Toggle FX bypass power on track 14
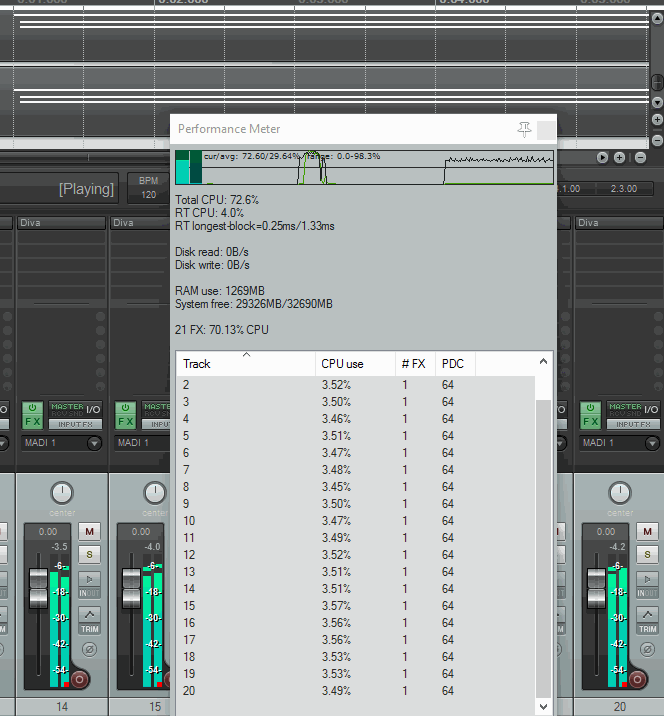This screenshot has height=716, width=664. (x=32, y=407)
